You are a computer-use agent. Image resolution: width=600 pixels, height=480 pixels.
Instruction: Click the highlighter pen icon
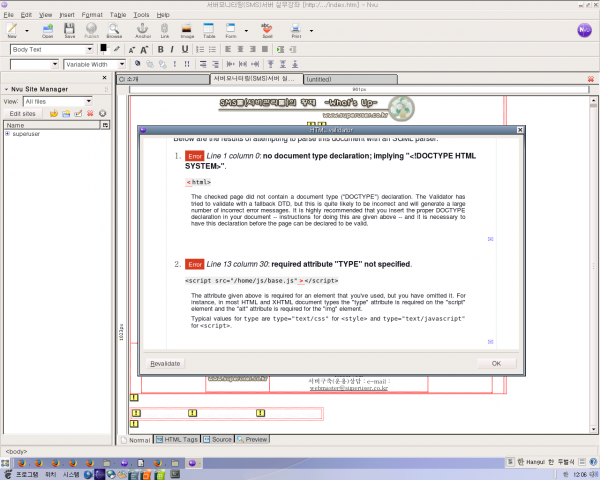(x=117, y=49)
